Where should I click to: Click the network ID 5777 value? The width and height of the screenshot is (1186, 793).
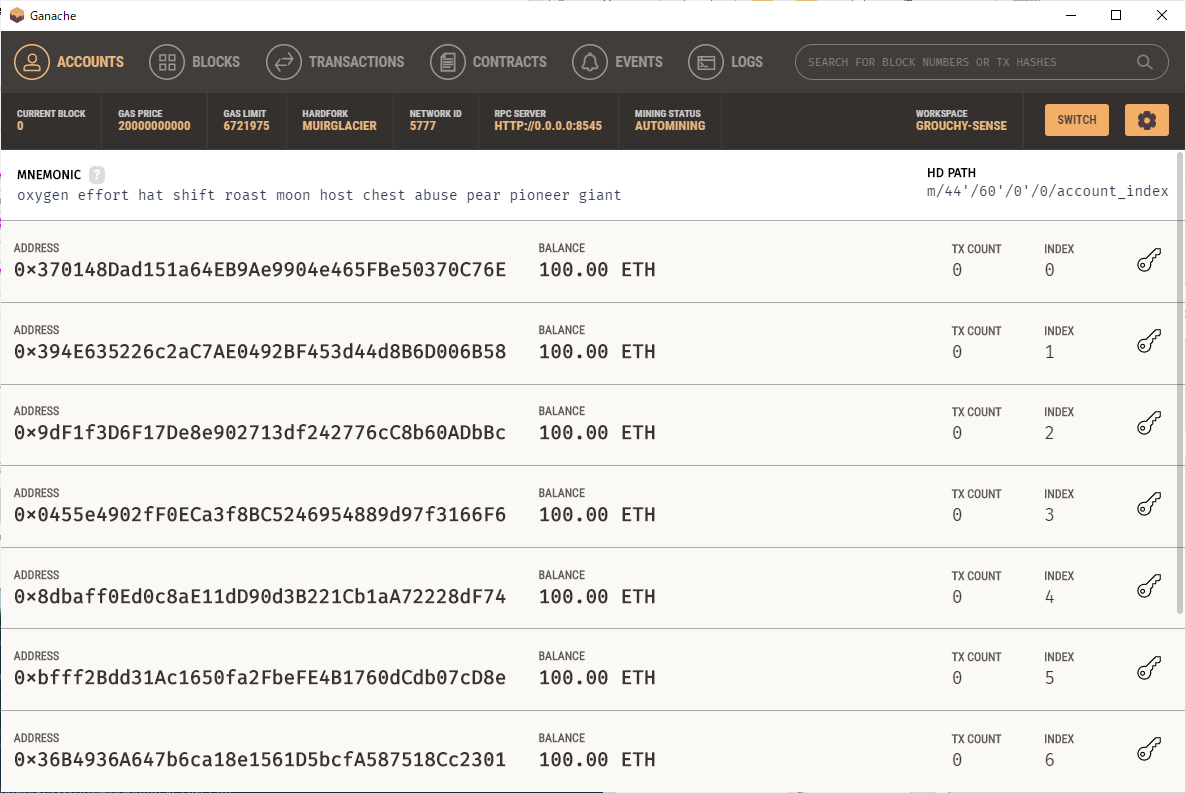coord(423,126)
